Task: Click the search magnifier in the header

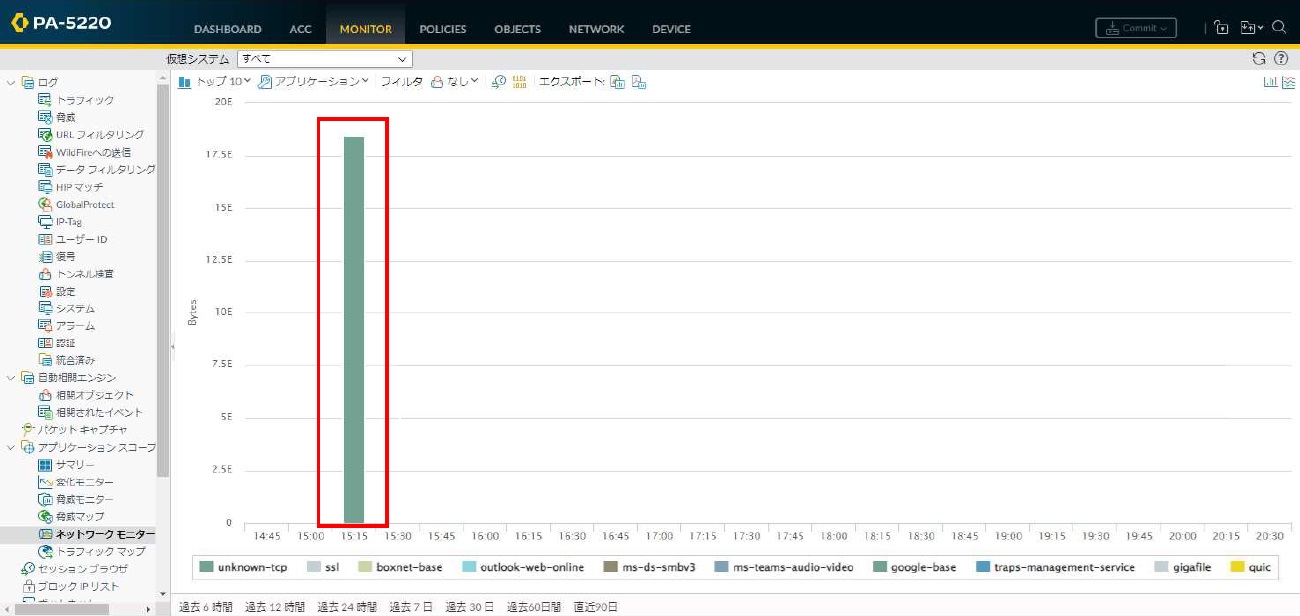Action: tap(1280, 28)
